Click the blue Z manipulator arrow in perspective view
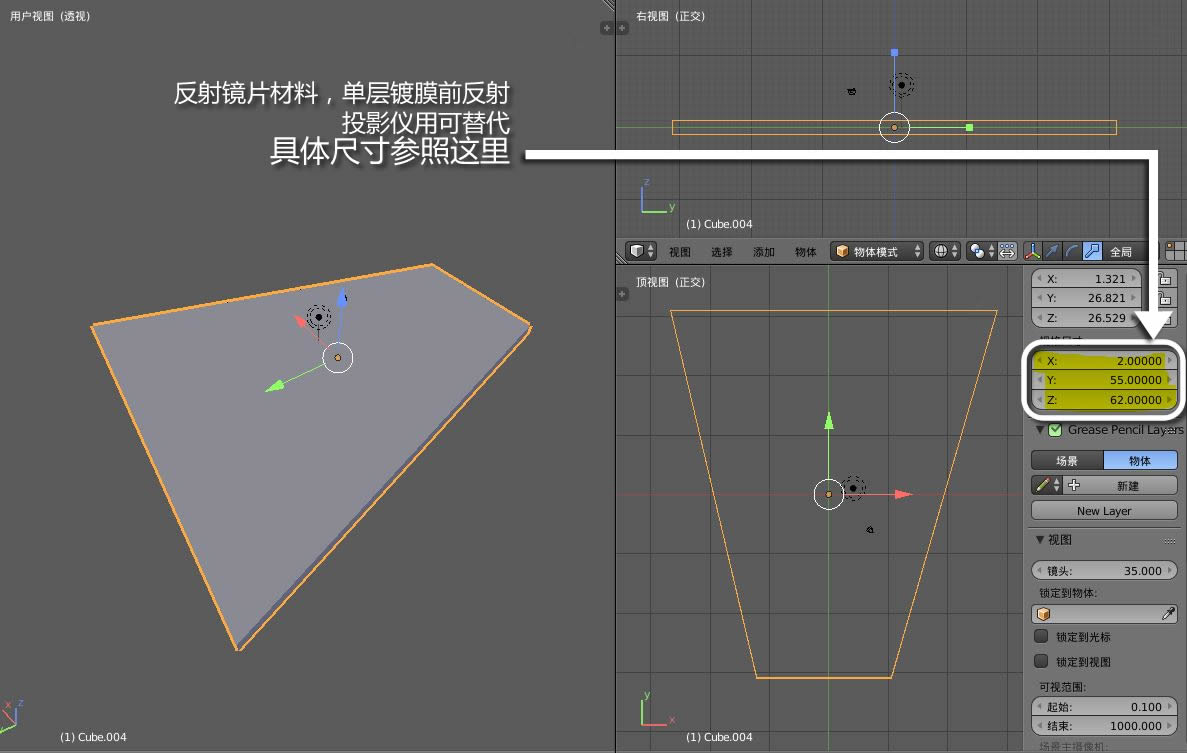The width and height of the screenshot is (1187, 753). (342, 297)
